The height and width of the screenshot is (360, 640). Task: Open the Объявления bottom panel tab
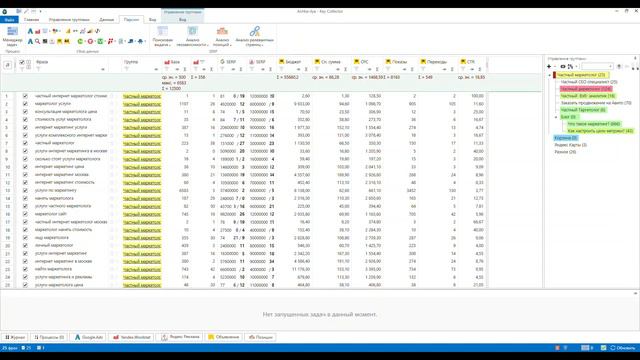(224, 337)
